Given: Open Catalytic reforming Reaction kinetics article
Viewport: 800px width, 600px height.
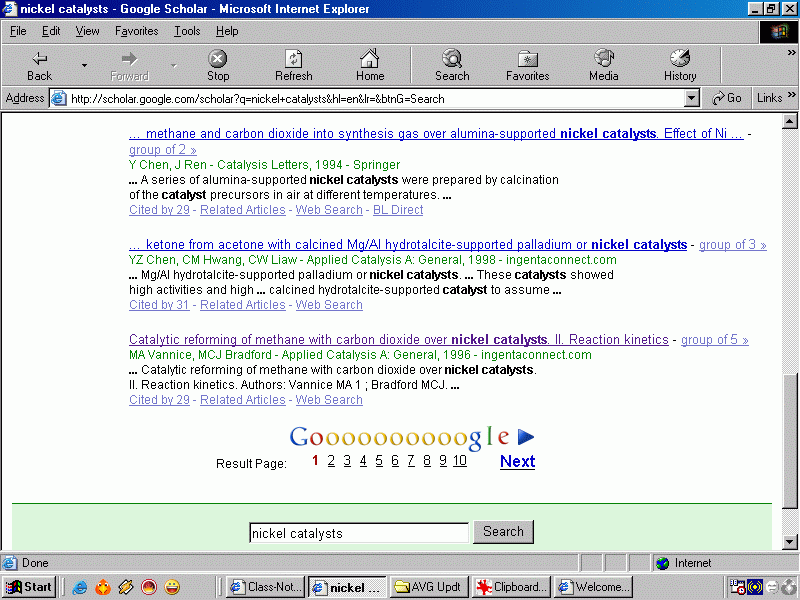Looking at the screenshot, I should (x=398, y=340).
